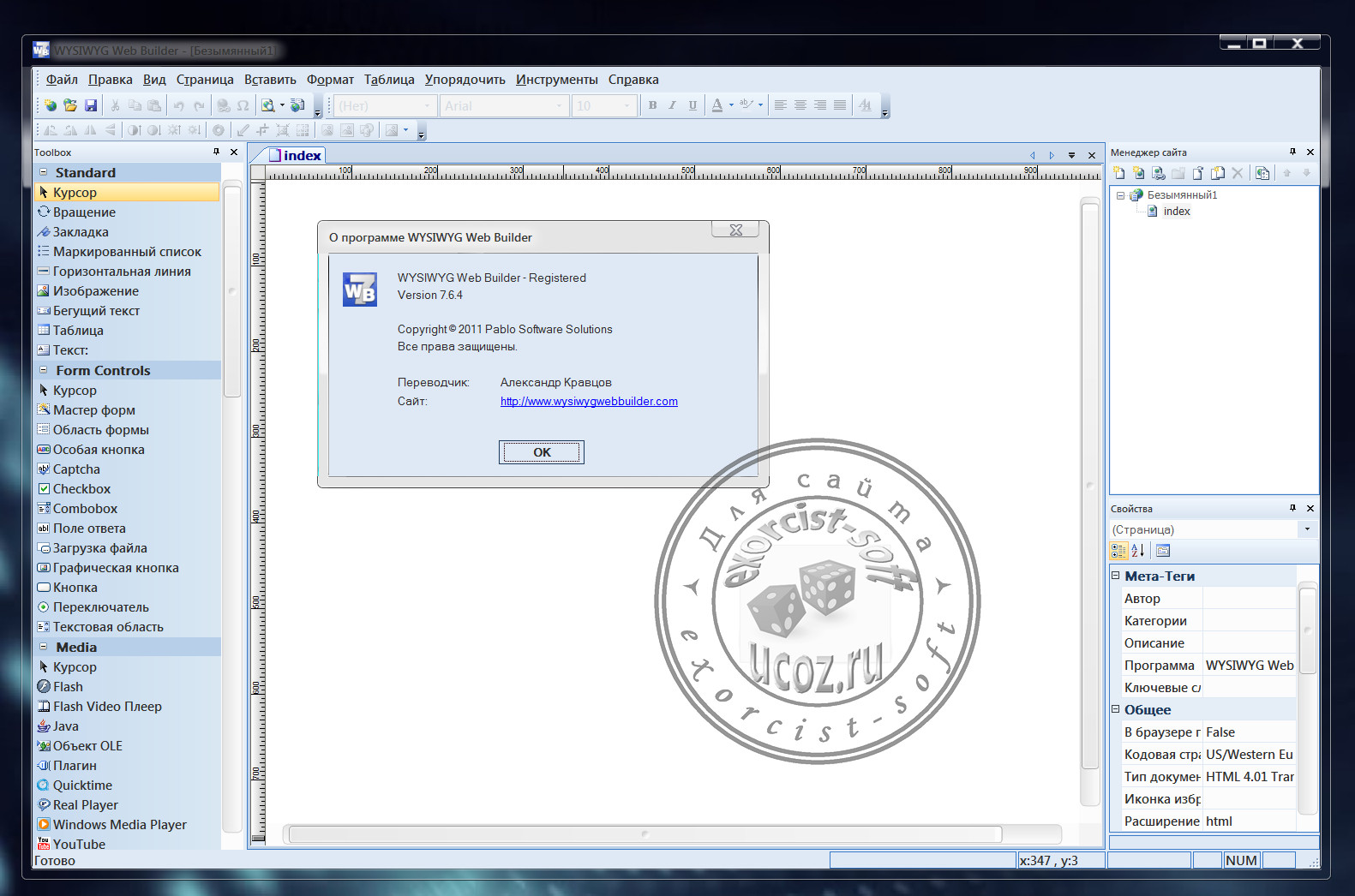The height and width of the screenshot is (896, 1355).
Task: Select the Изображение tool in Toolbox
Action: click(95, 291)
